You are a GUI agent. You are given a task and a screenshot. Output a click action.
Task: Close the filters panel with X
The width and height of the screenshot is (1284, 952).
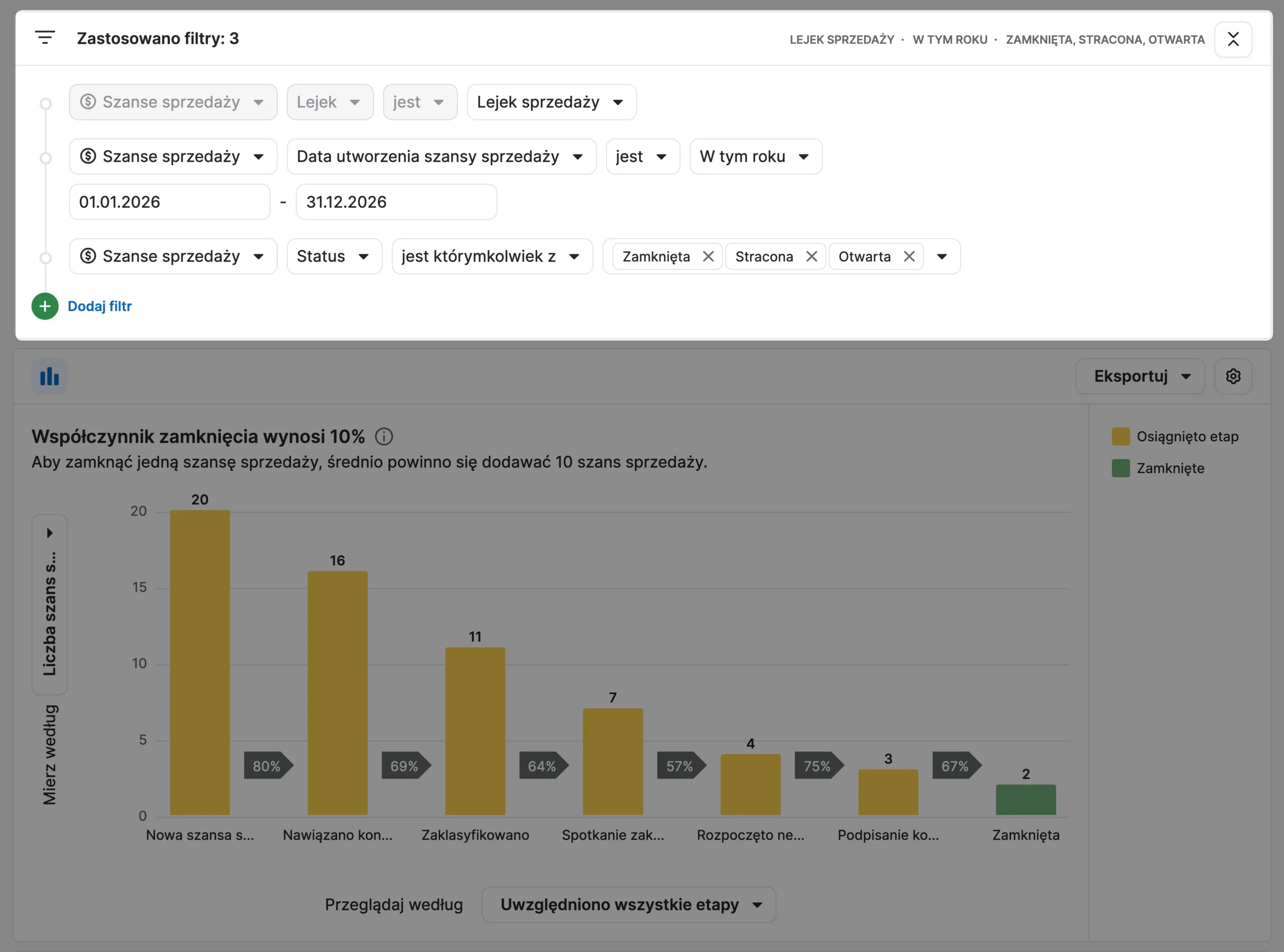coord(1233,39)
